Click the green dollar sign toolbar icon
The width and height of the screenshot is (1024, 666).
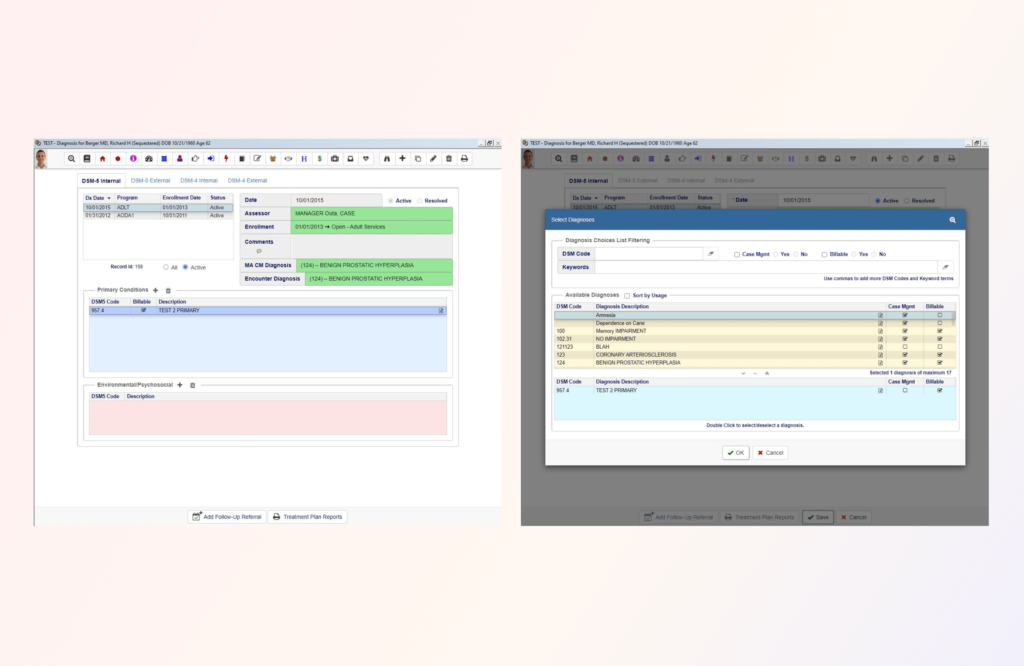(319, 159)
